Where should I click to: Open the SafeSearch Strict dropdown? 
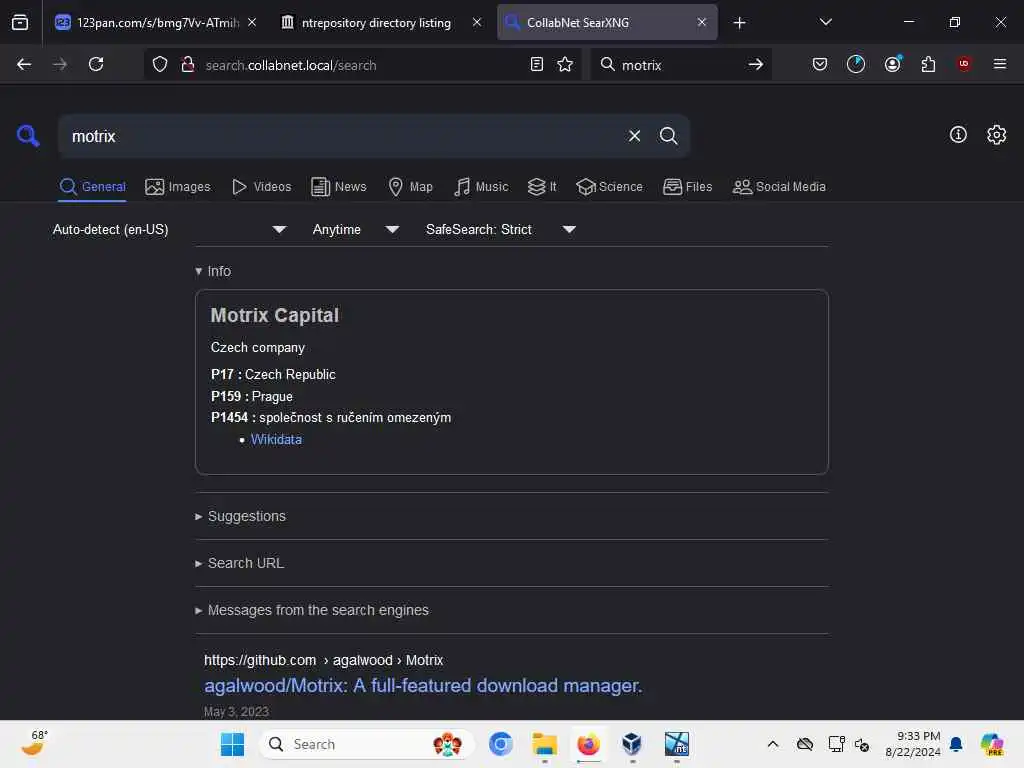[501, 229]
